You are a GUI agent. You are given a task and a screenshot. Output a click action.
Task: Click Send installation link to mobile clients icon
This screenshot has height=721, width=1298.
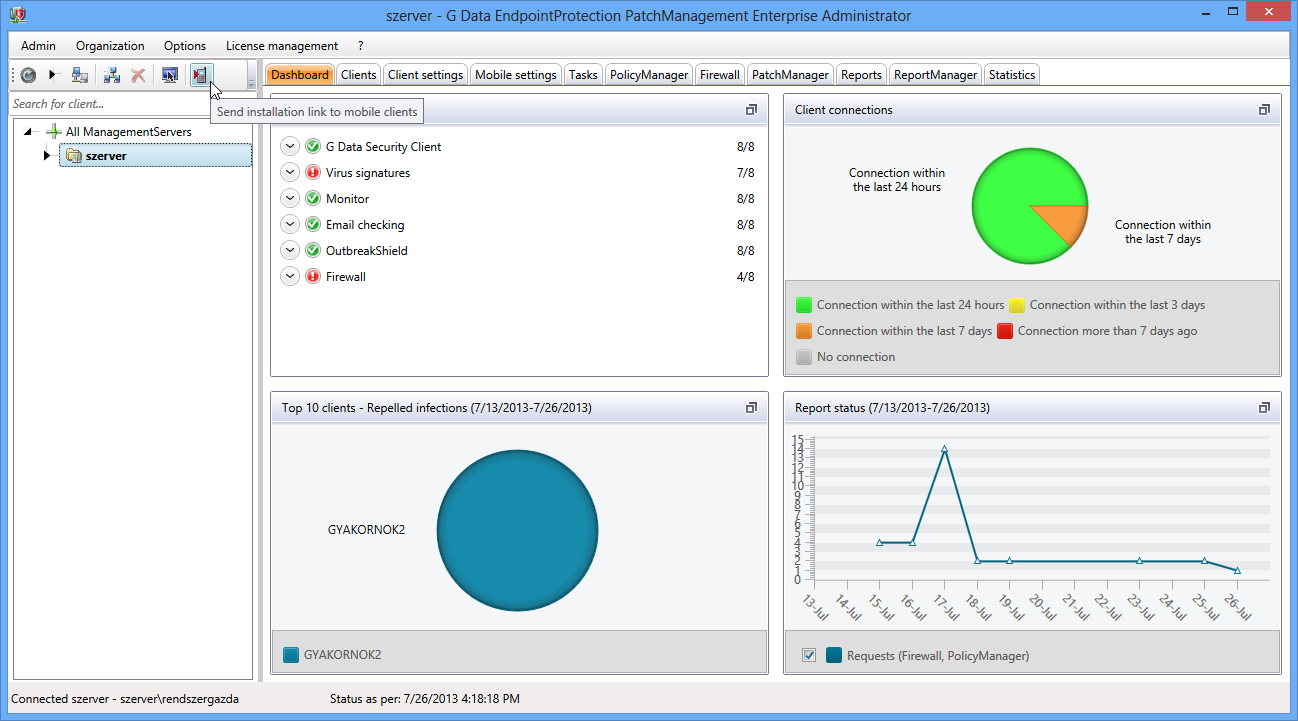[x=201, y=75]
